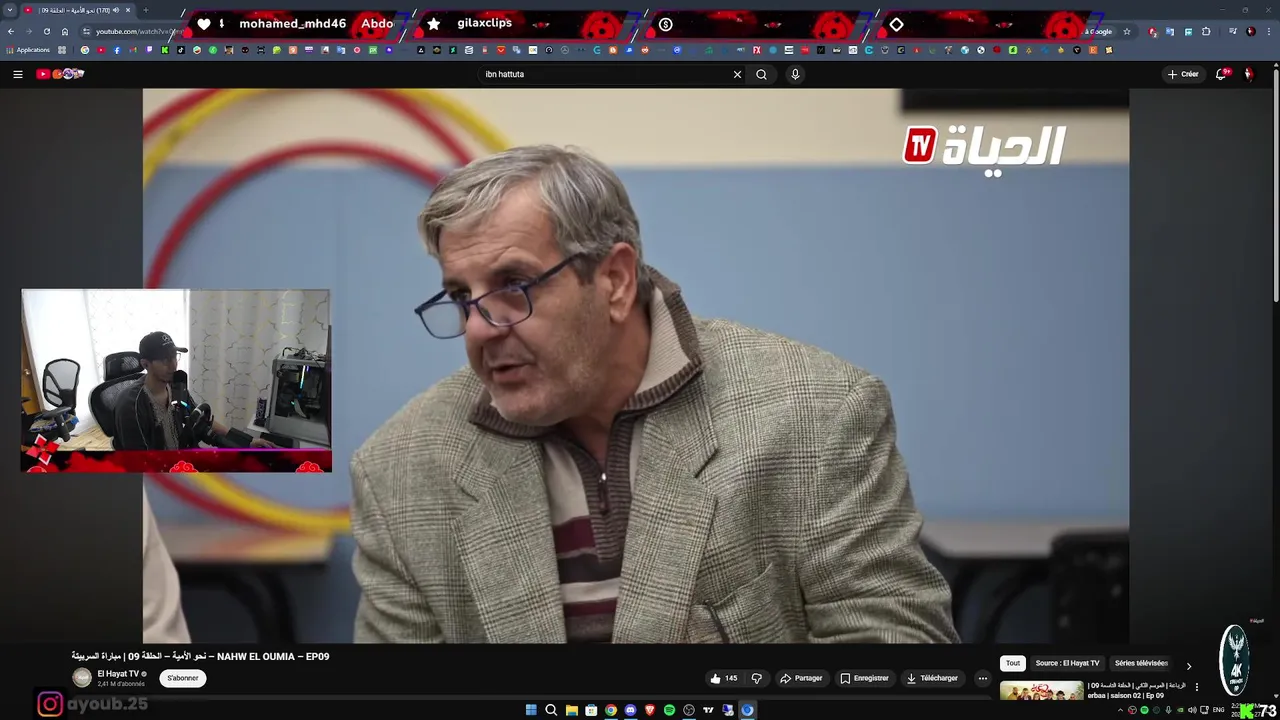Subscribe with the S'abonner button
This screenshot has height=720, width=1280.
[x=183, y=678]
